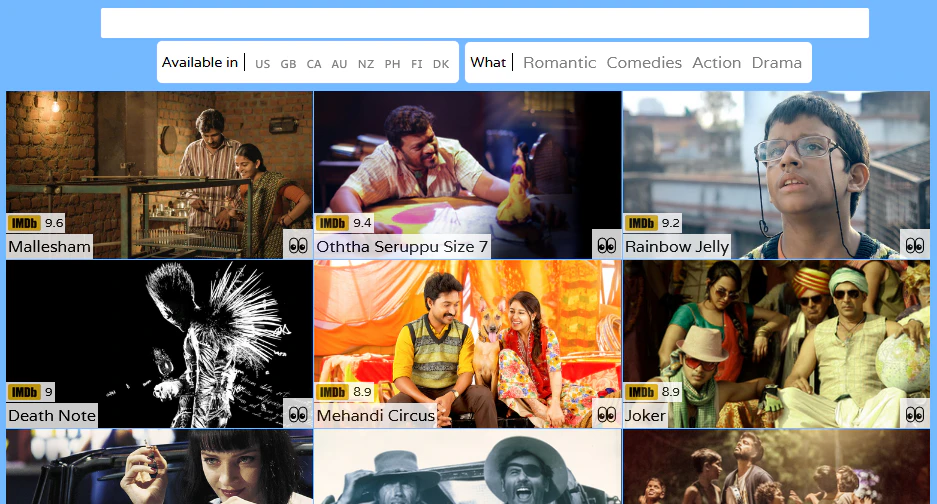This screenshot has height=504, width=937.
Task: Select the Action genre filter
Action: [x=716, y=63]
